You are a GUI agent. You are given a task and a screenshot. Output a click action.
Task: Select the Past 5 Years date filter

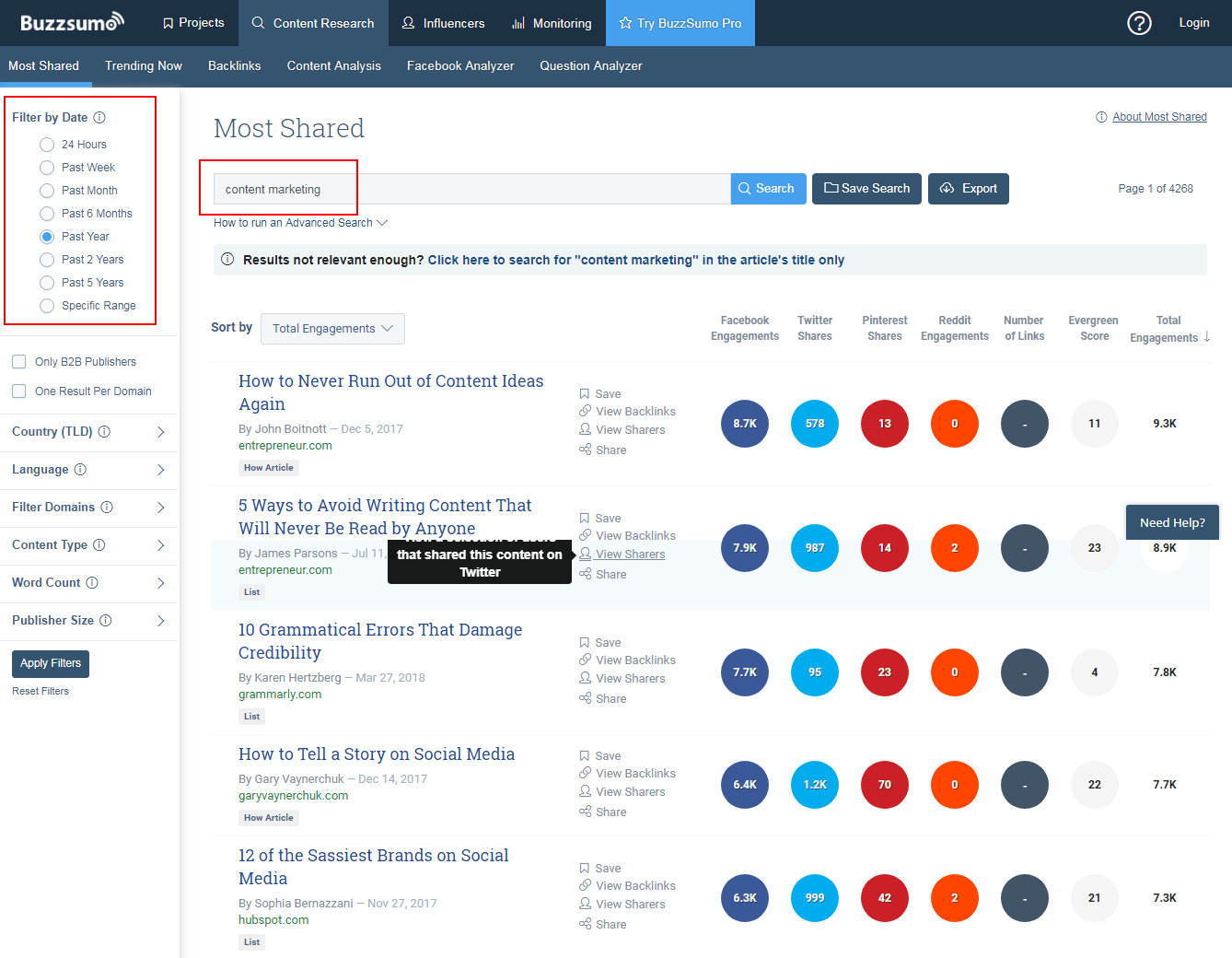click(47, 283)
